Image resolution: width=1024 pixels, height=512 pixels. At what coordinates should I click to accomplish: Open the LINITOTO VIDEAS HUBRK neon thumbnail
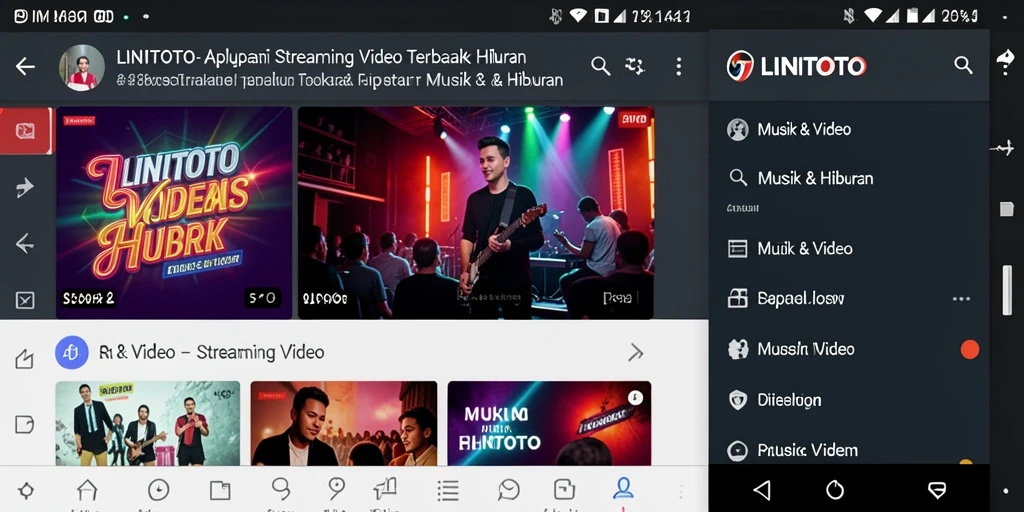[174, 213]
